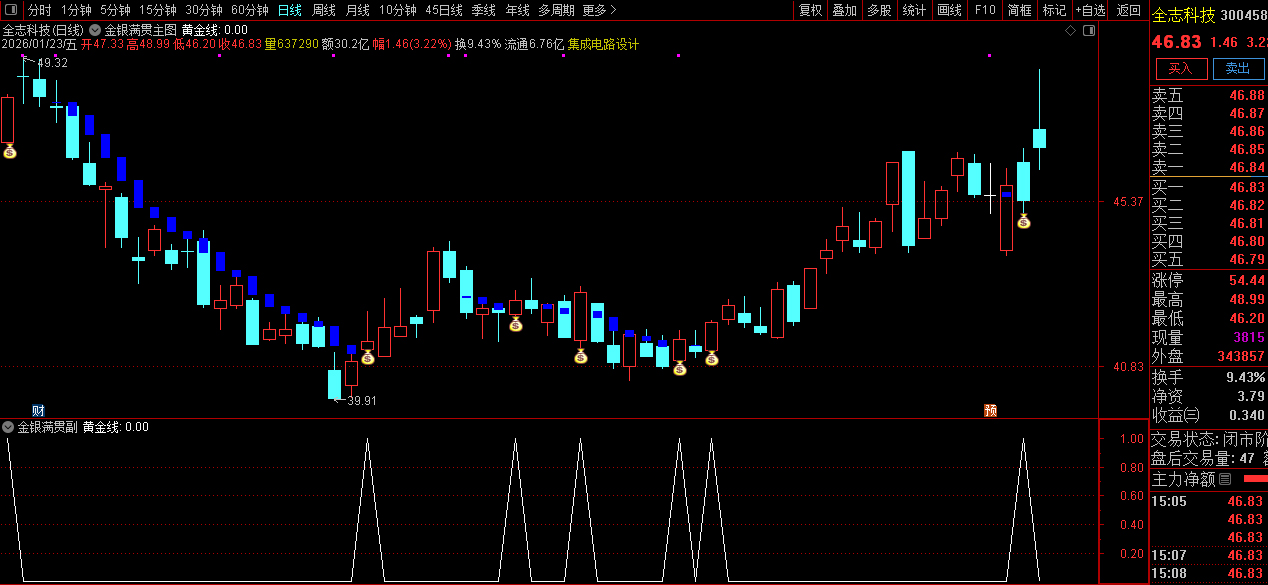1268x585 pixels.
Task: Switch to 年线 yearly chart
Action: click(x=517, y=10)
